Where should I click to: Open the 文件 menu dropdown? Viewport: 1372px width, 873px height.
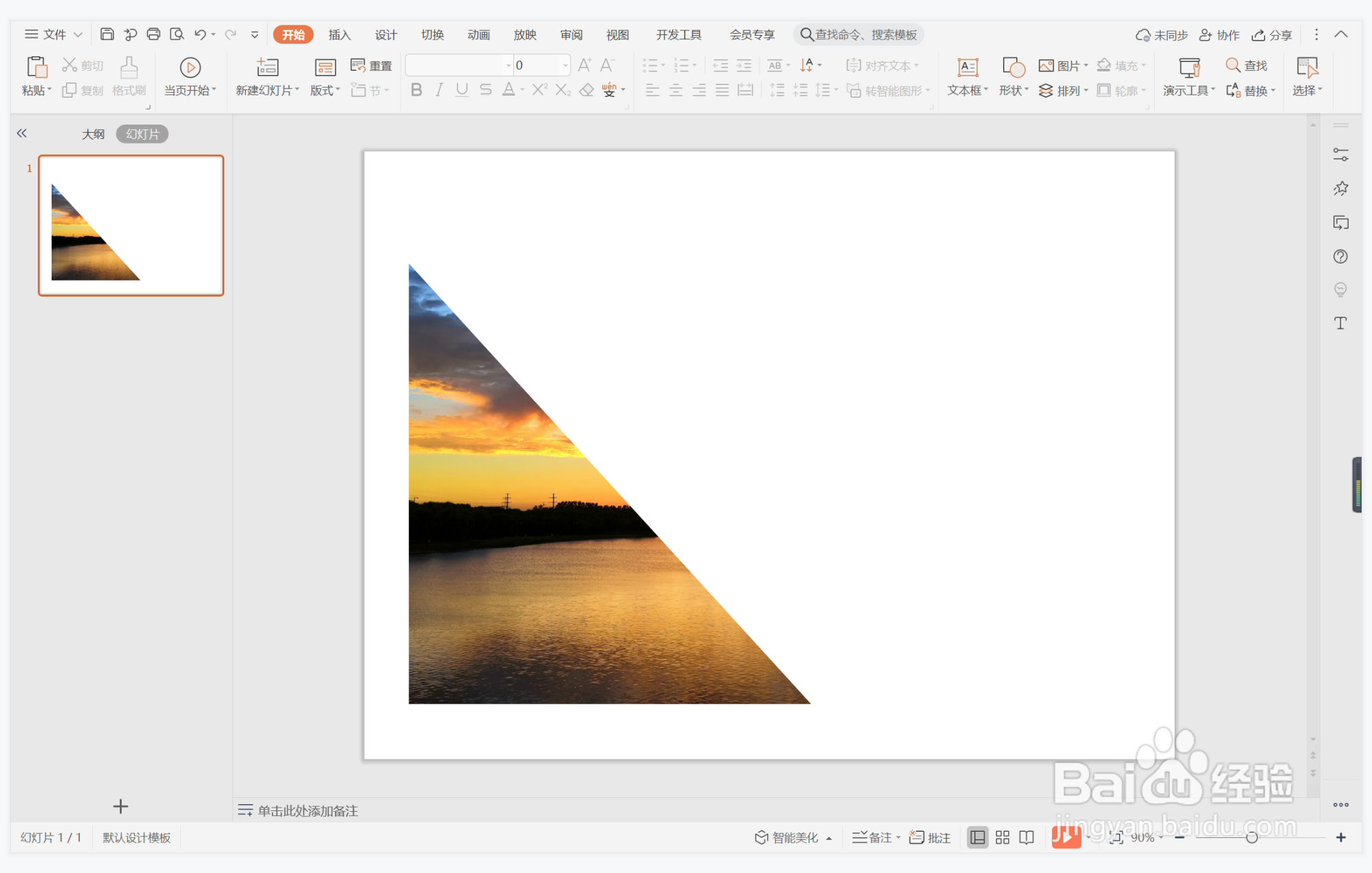click(x=54, y=34)
